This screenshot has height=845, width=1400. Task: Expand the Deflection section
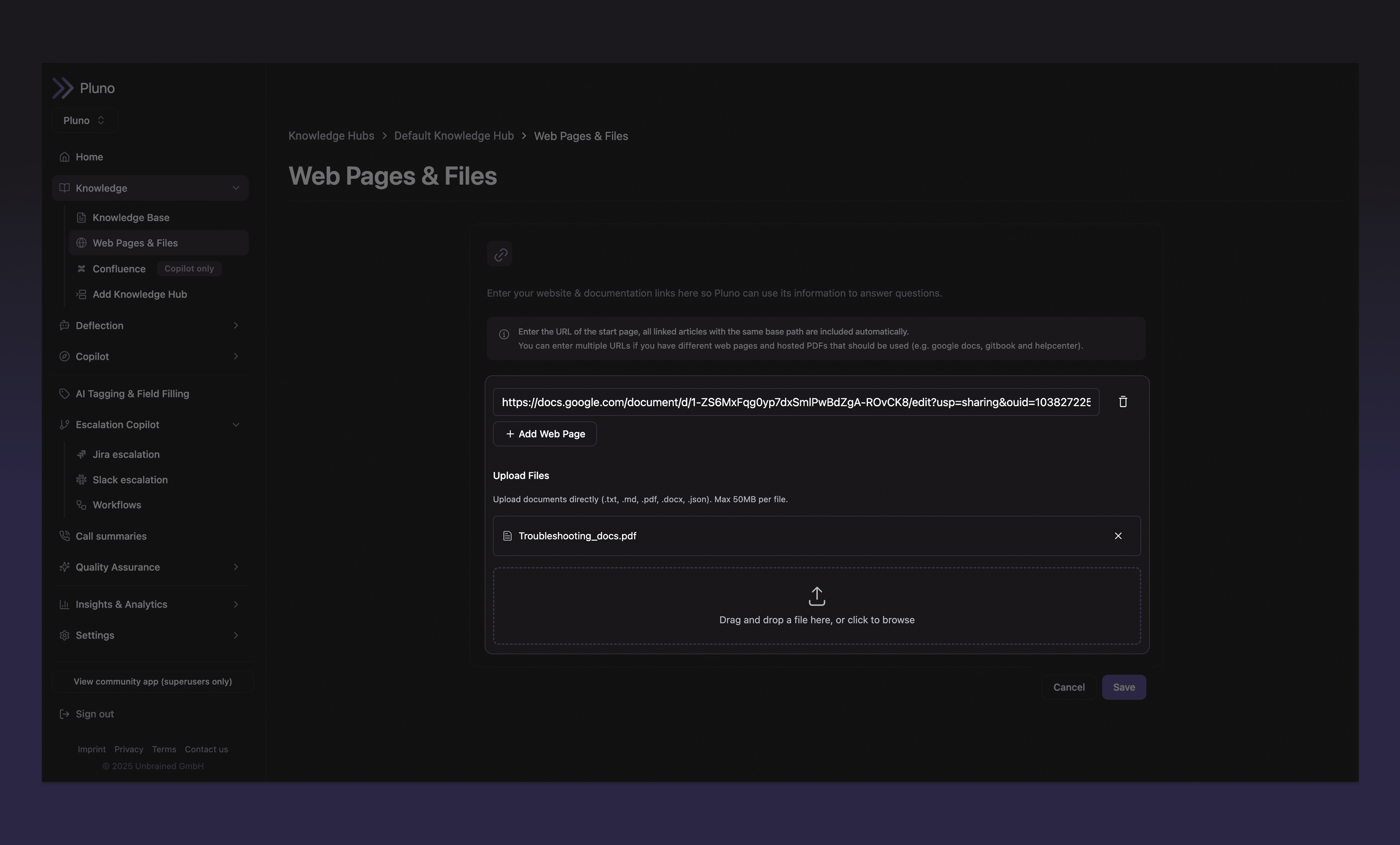pos(235,326)
